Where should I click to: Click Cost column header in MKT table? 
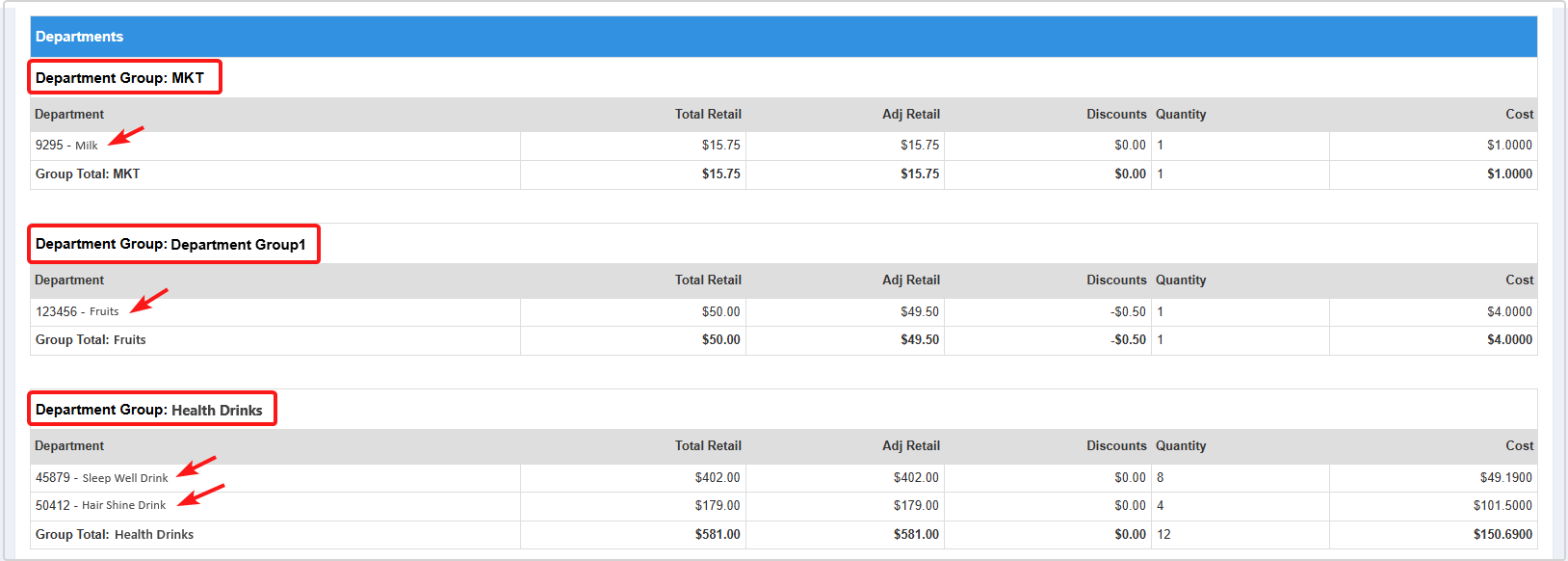[x=1519, y=115]
